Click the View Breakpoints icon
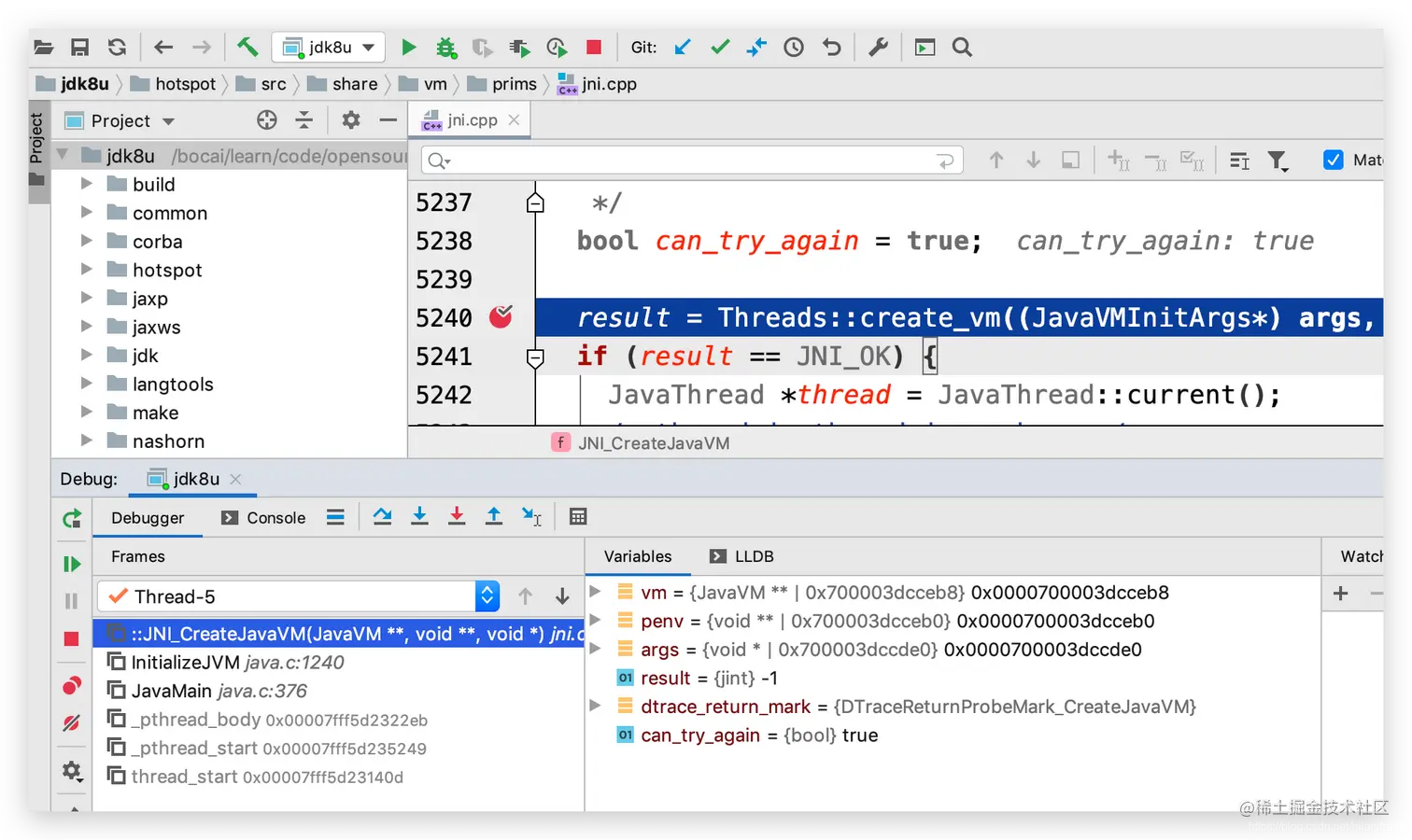1412x840 pixels. coord(71,686)
